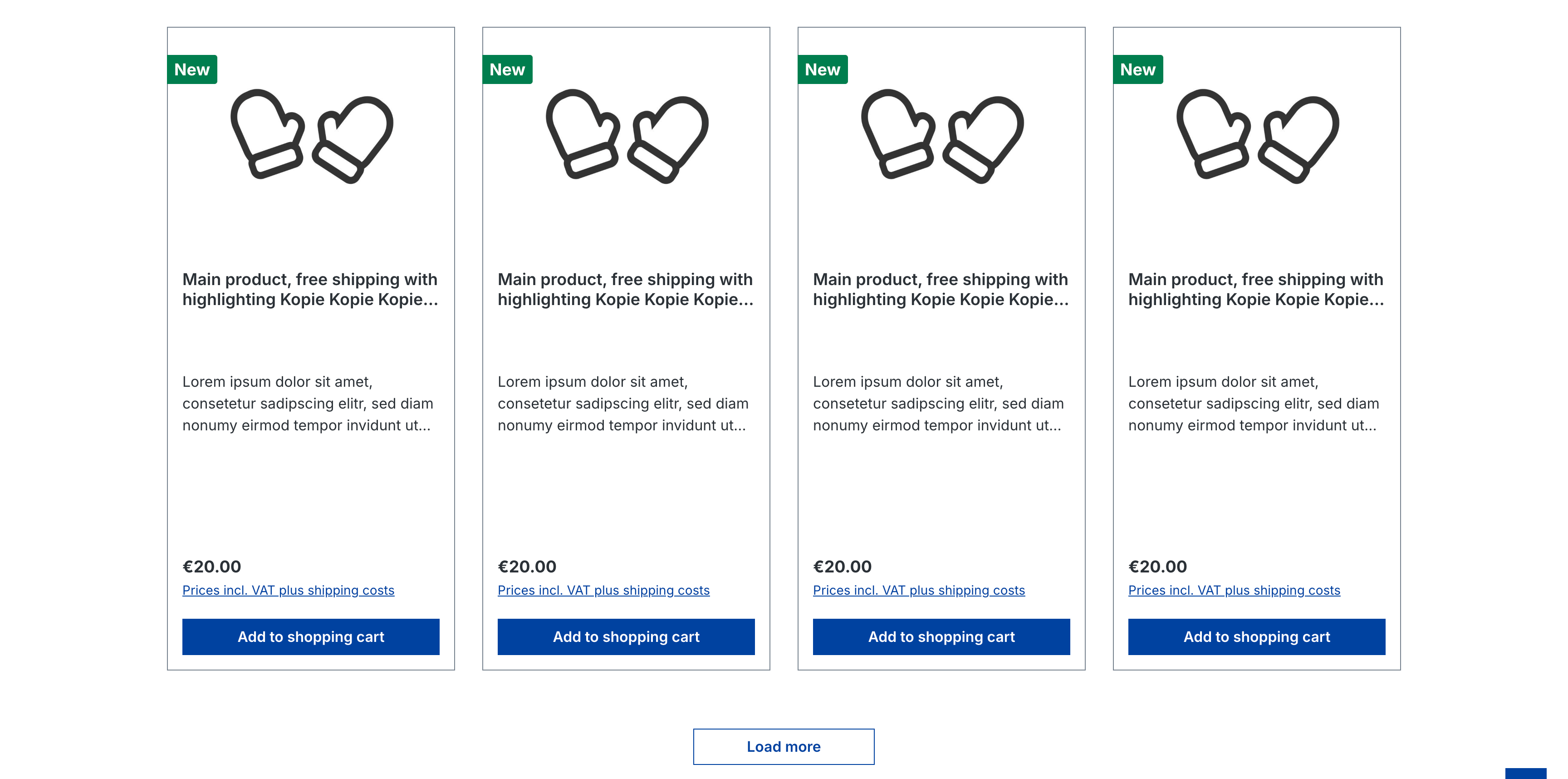The height and width of the screenshot is (779, 1568).
Task: Add first product to shopping cart
Action: point(311,636)
